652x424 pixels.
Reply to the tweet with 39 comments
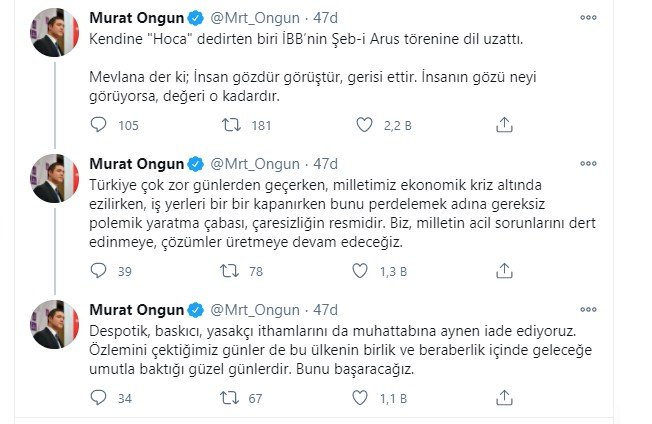pyautogui.click(x=98, y=271)
